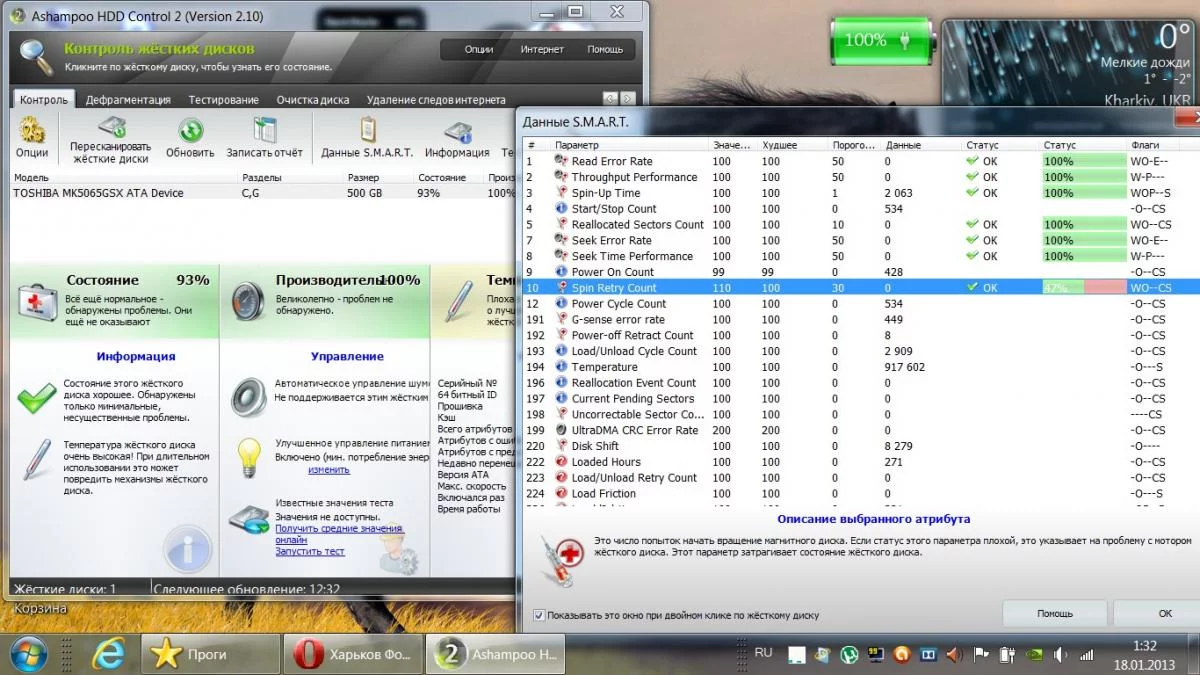1200x675 pixels.
Task: Click the round blue info button icon
Action: 188,549
